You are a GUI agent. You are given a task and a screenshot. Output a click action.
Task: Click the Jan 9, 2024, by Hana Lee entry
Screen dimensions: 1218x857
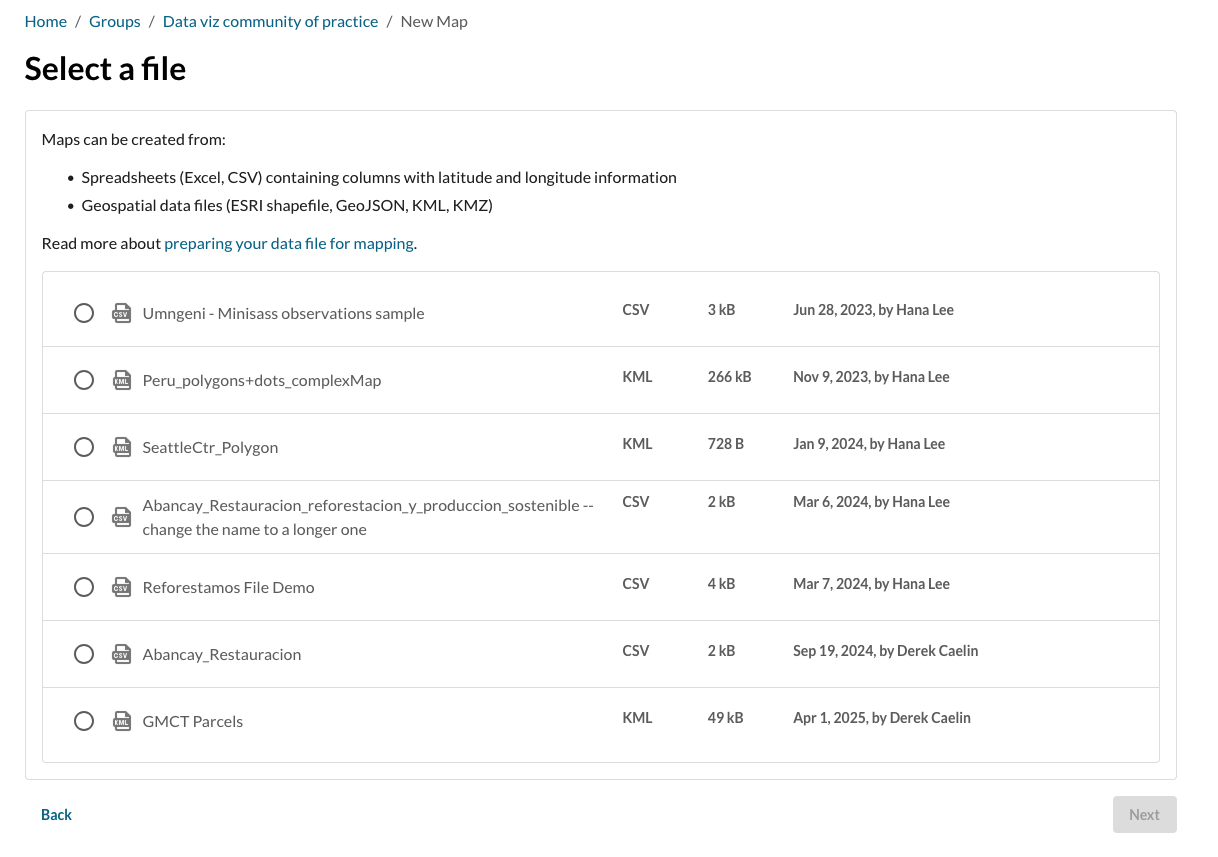point(869,444)
